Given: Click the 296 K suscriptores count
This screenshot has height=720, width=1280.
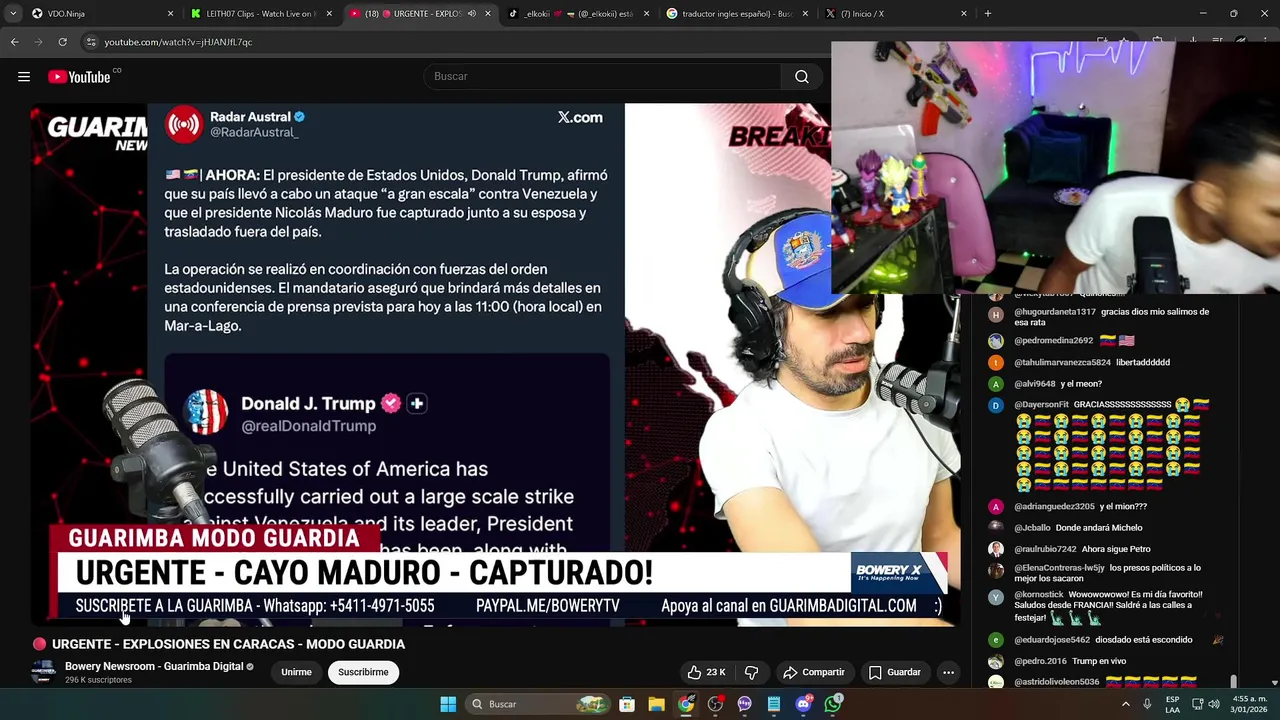Looking at the screenshot, I should click(x=98, y=680).
